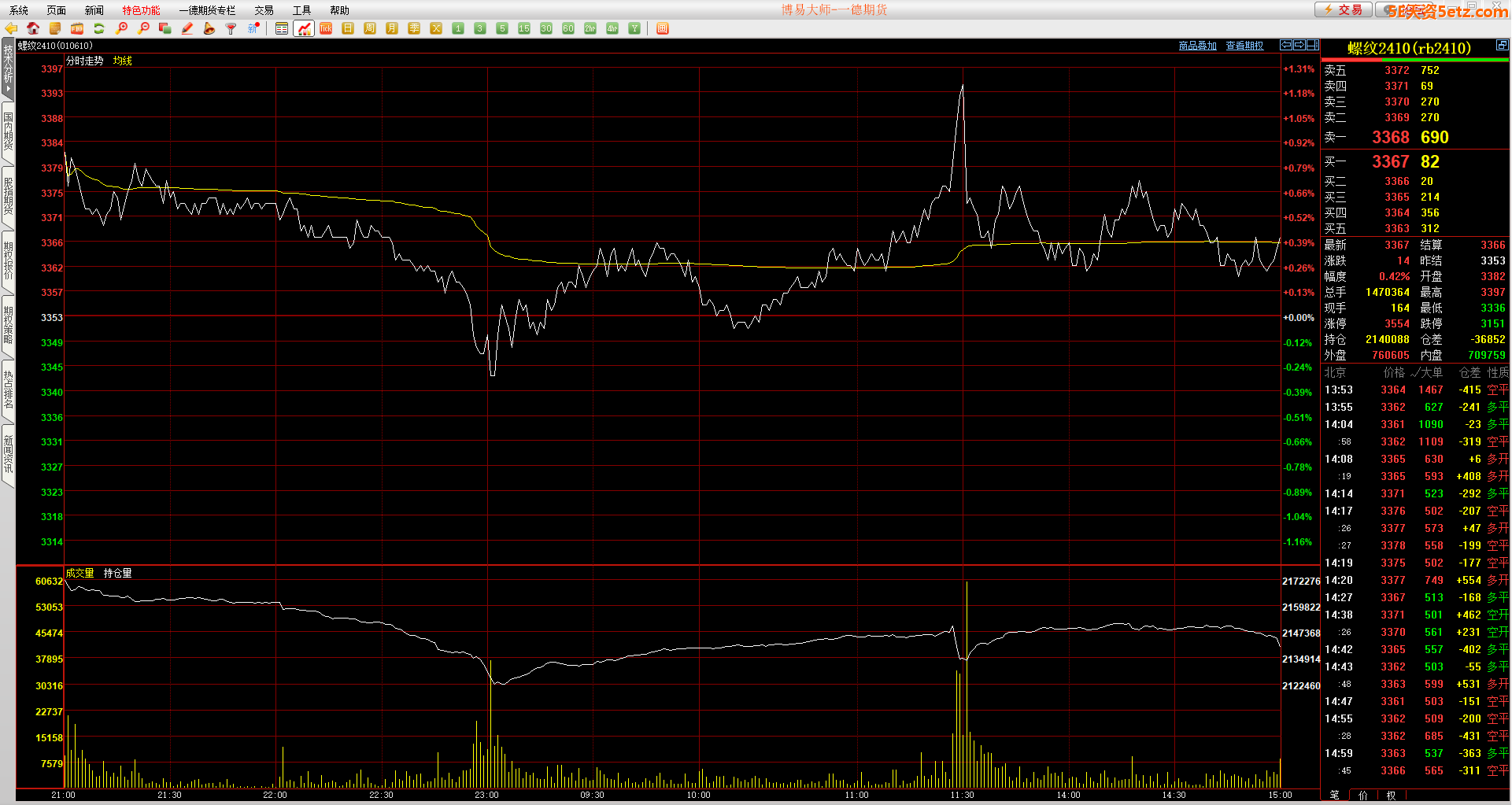The height and width of the screenshot is (805, 1512).
Task: Switch to Tick chart view
Action: pos(326,28)
